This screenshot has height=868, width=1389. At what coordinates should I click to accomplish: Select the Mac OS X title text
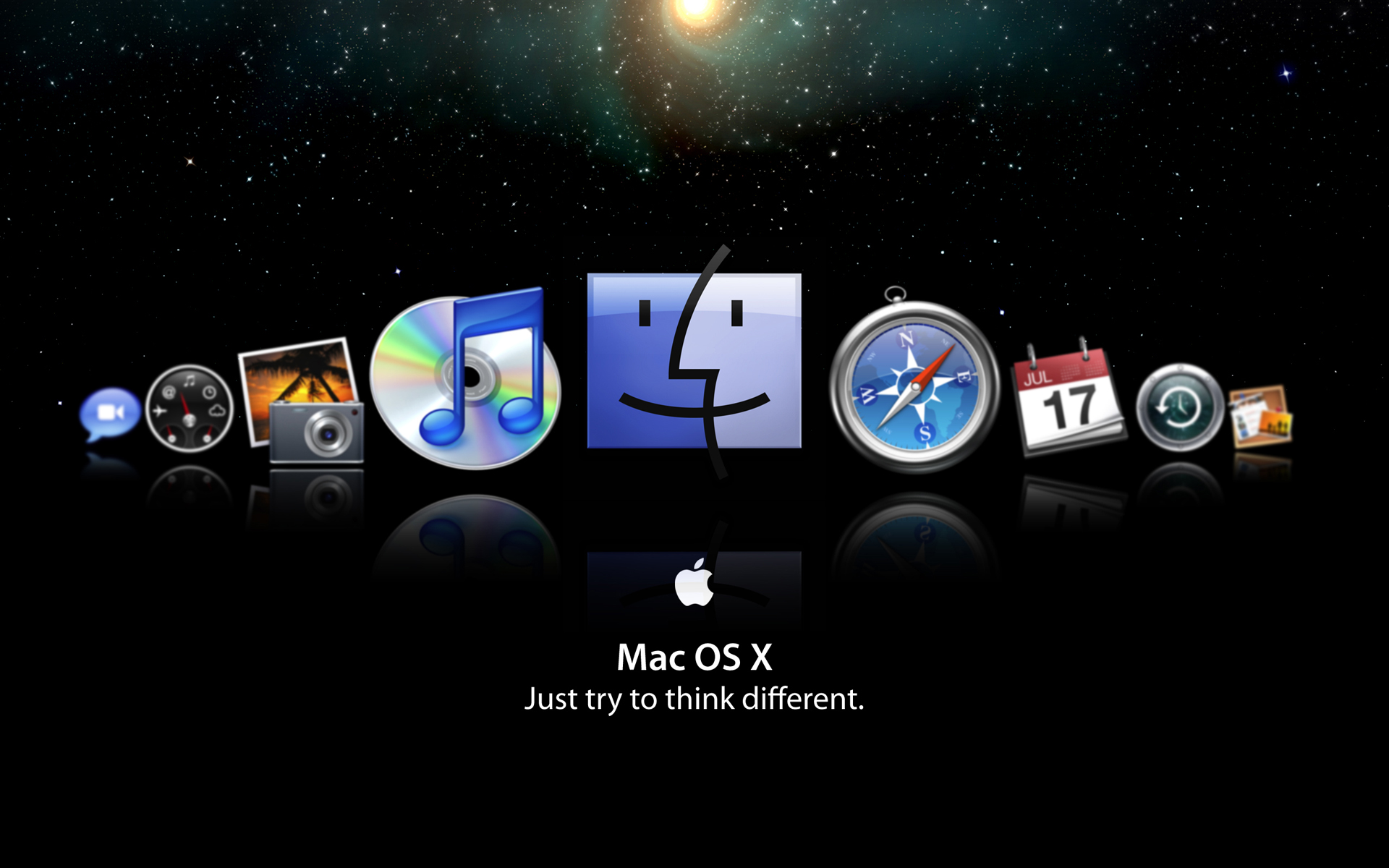pyautogui.click(x=694, y=657)
